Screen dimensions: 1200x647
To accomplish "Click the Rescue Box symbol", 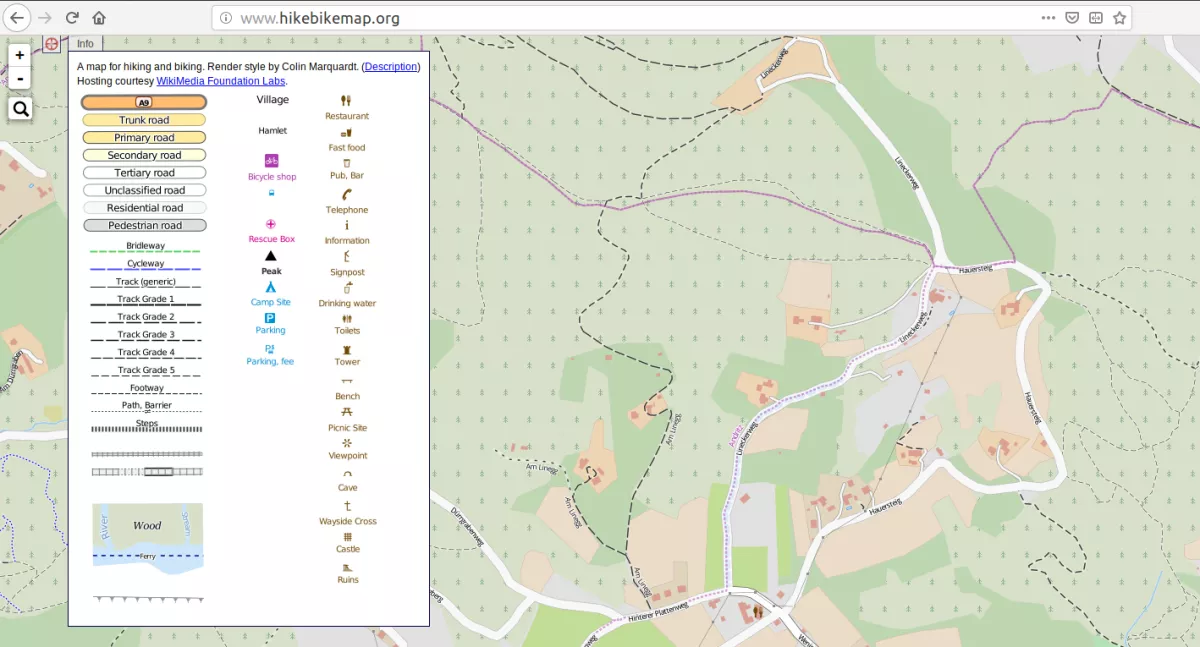I will pos(270,224).
